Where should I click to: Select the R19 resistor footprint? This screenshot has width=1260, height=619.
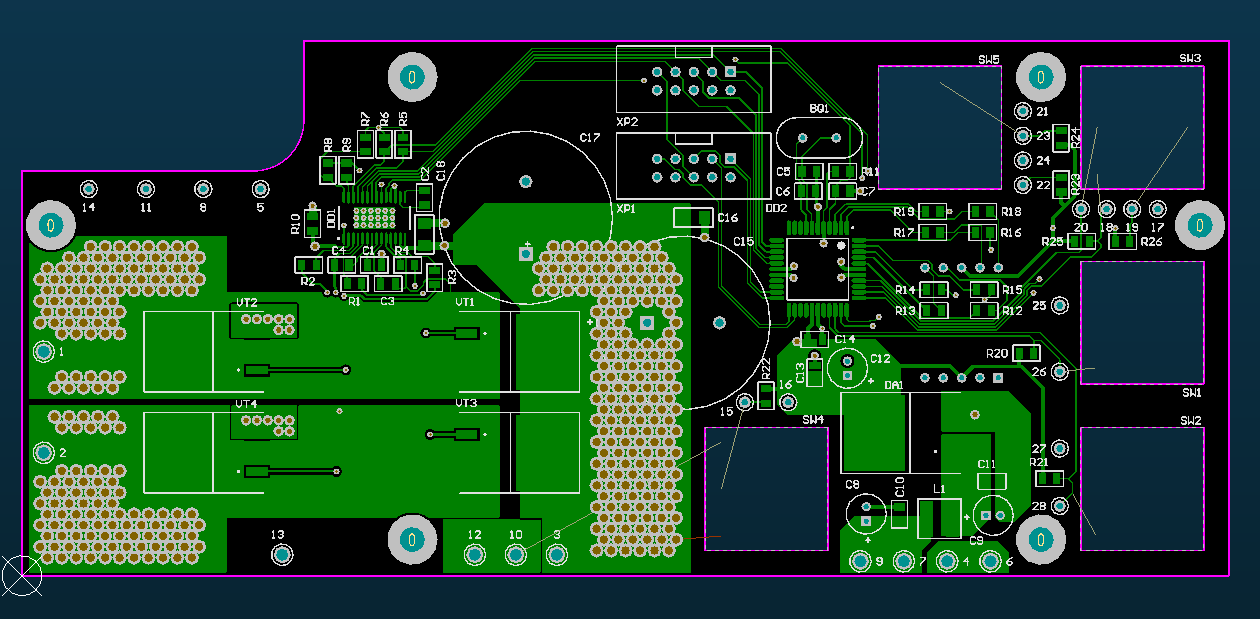[x=933, y=211]
